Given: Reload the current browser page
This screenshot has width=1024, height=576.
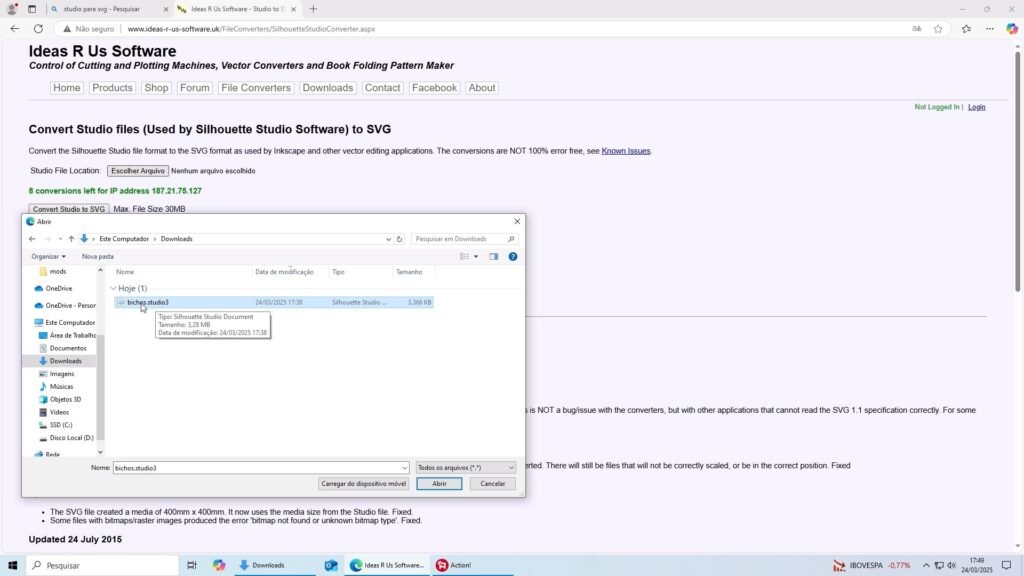Looking at the screenshot, I should (x=39, y=29).
